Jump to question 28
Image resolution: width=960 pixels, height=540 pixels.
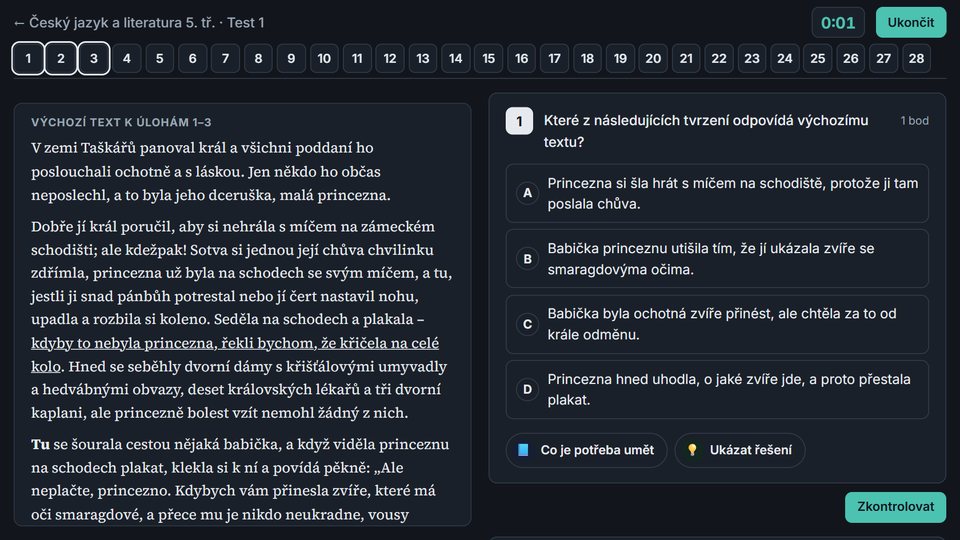point(917,59)
